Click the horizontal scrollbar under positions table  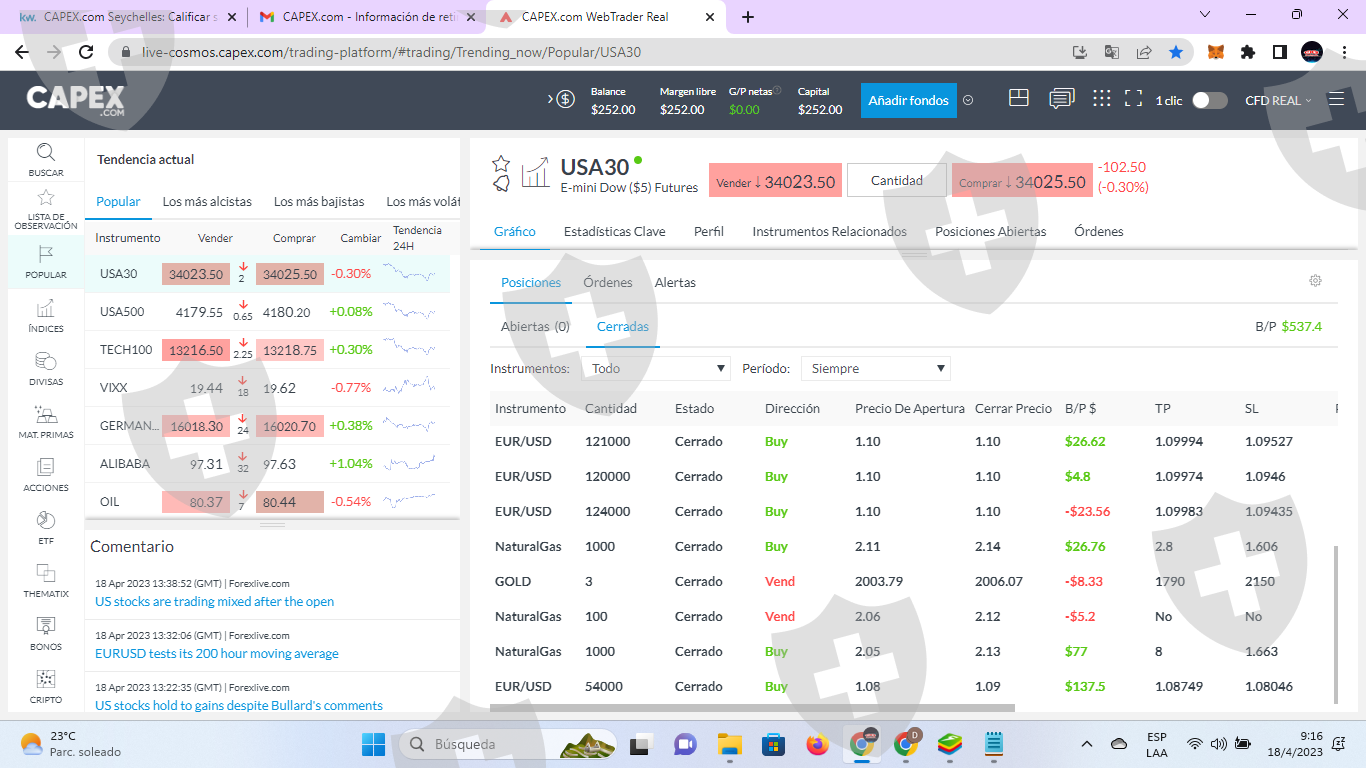click(751, 708)
